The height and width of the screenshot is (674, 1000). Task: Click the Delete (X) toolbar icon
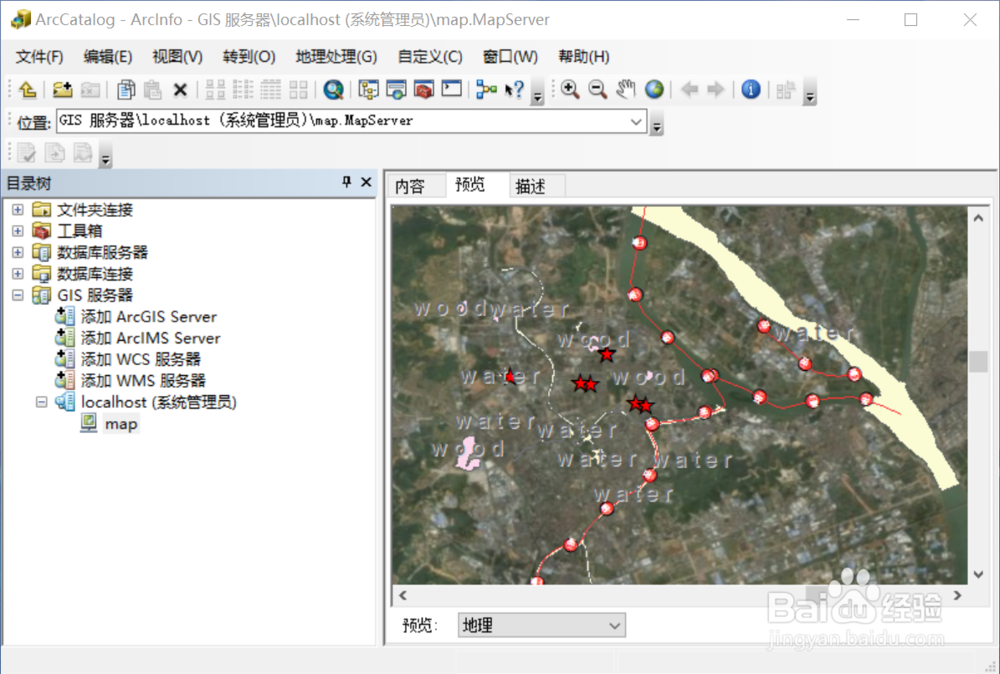point(180,90)
